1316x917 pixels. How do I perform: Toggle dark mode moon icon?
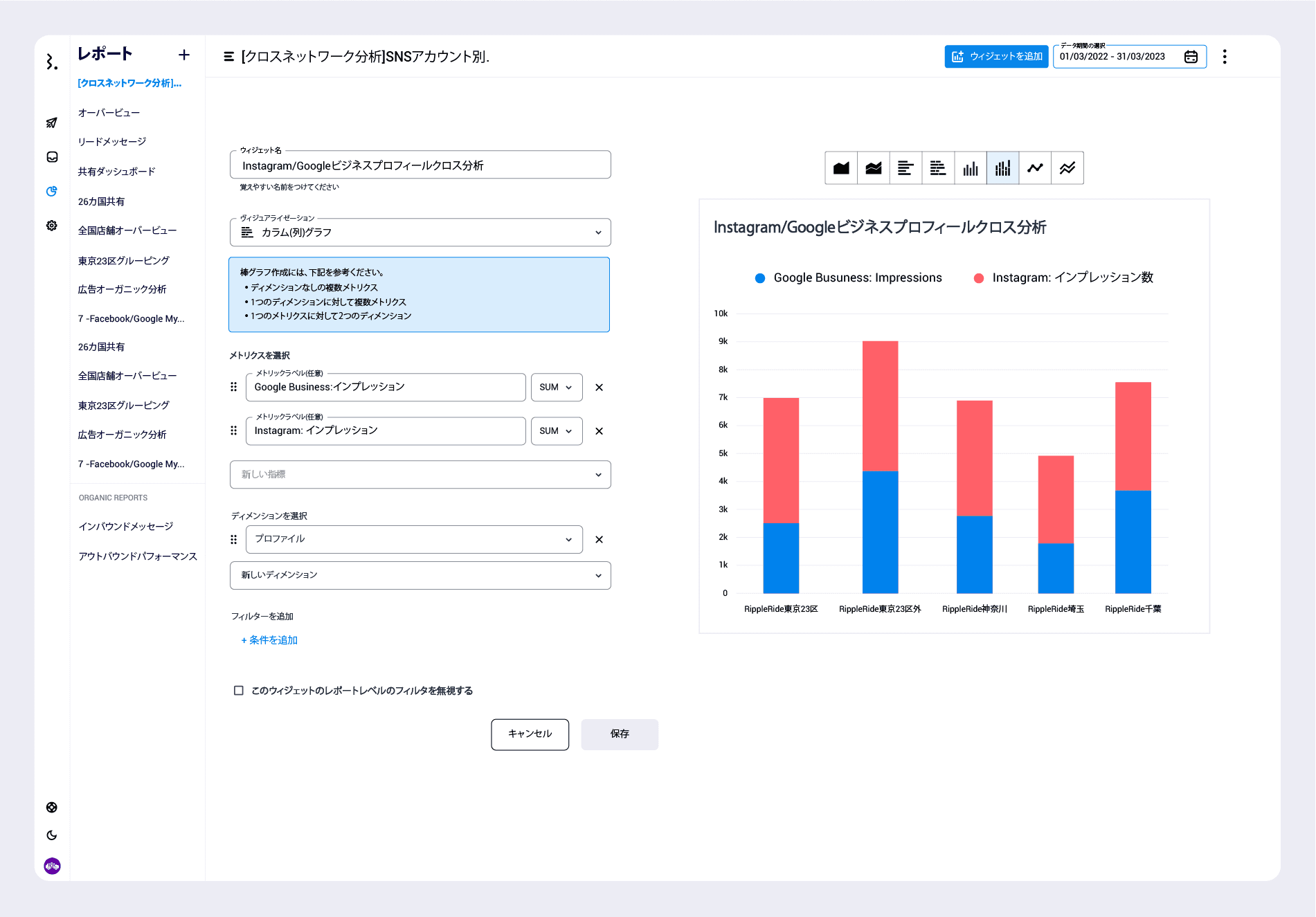pos(52,835)
